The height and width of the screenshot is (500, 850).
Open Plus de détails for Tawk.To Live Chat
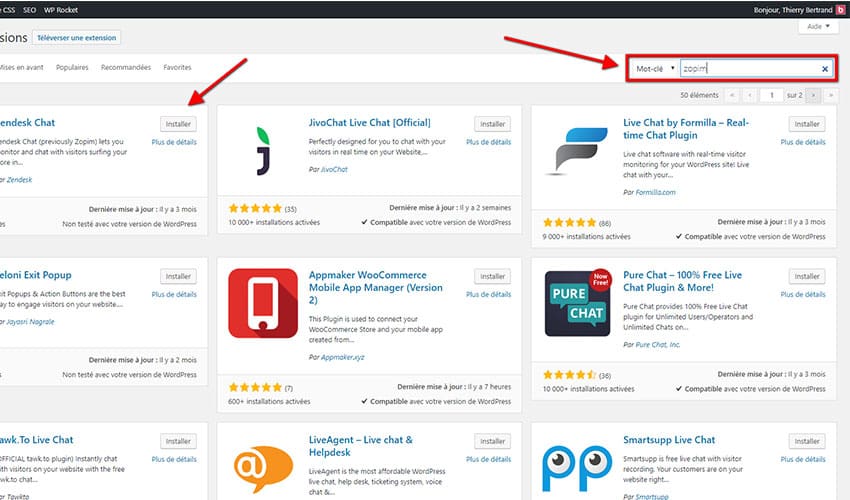click(174, 459)
